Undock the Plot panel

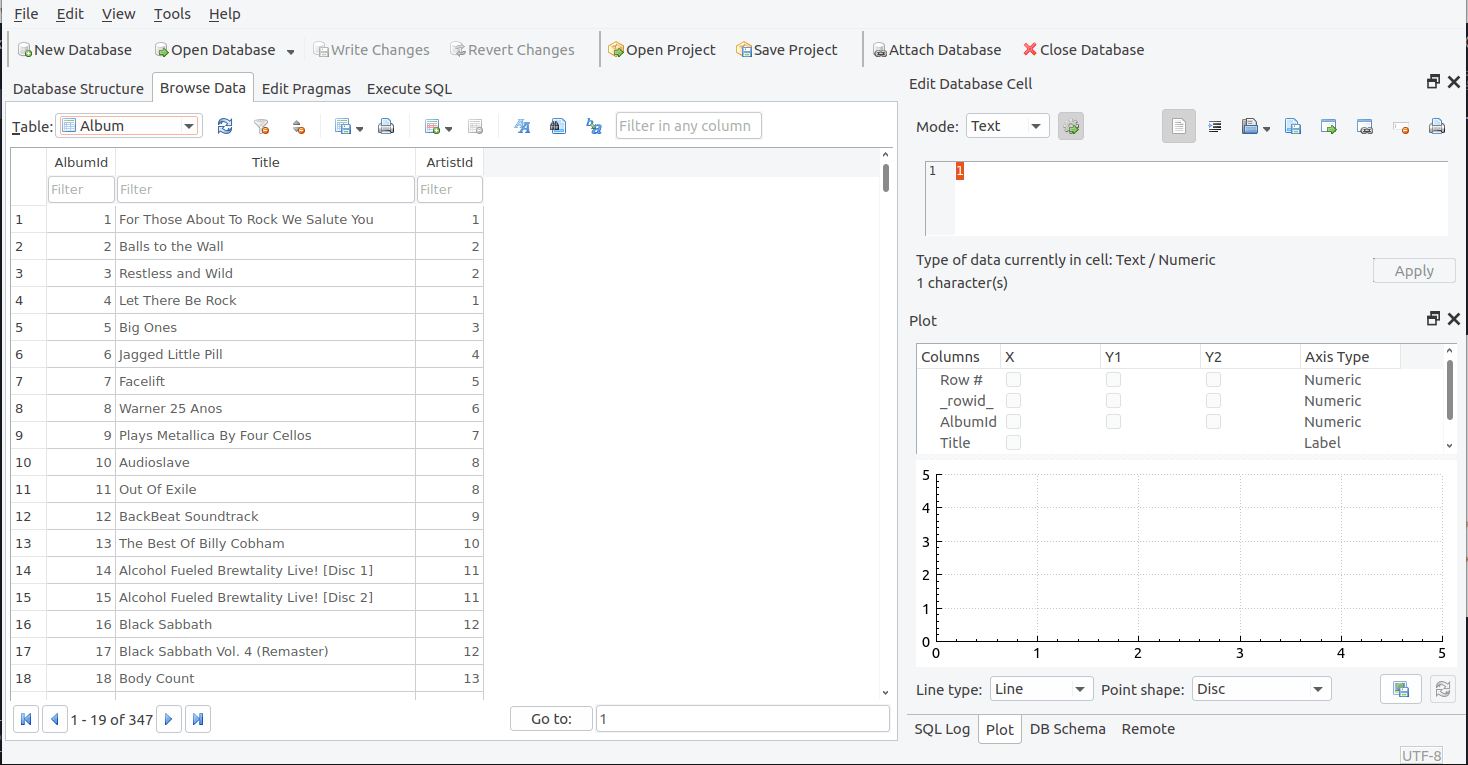(x=1433, y=319)
